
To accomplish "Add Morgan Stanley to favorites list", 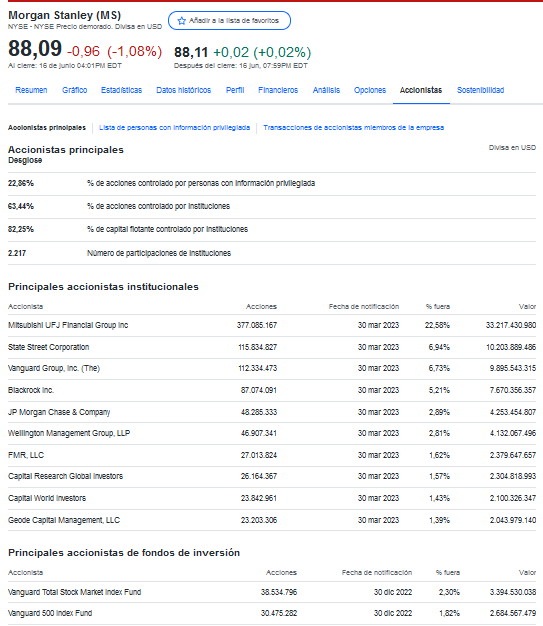I will pyautogui.click(x=229, y=21).
